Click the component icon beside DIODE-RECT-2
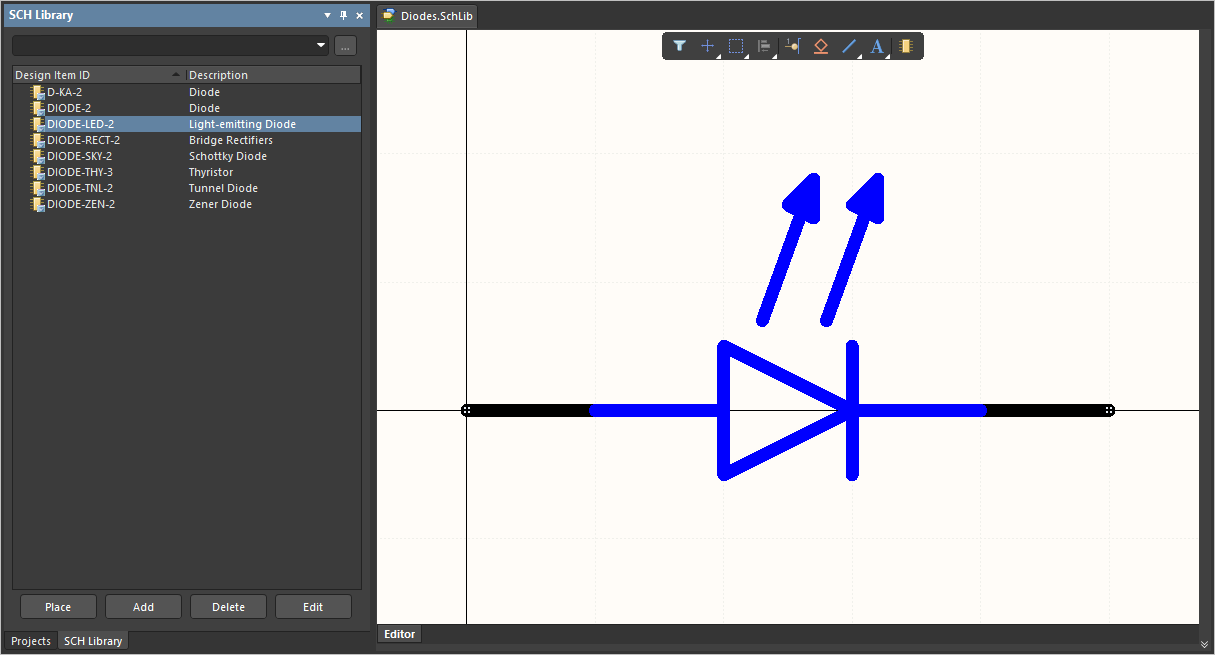Screen dimensions: 1215x655 (x=38, y=140)
